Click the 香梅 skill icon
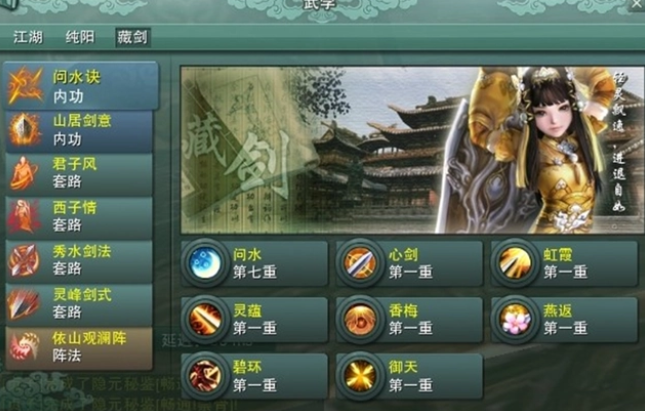Screen dimensions: 645x411 tap(360, 319)
